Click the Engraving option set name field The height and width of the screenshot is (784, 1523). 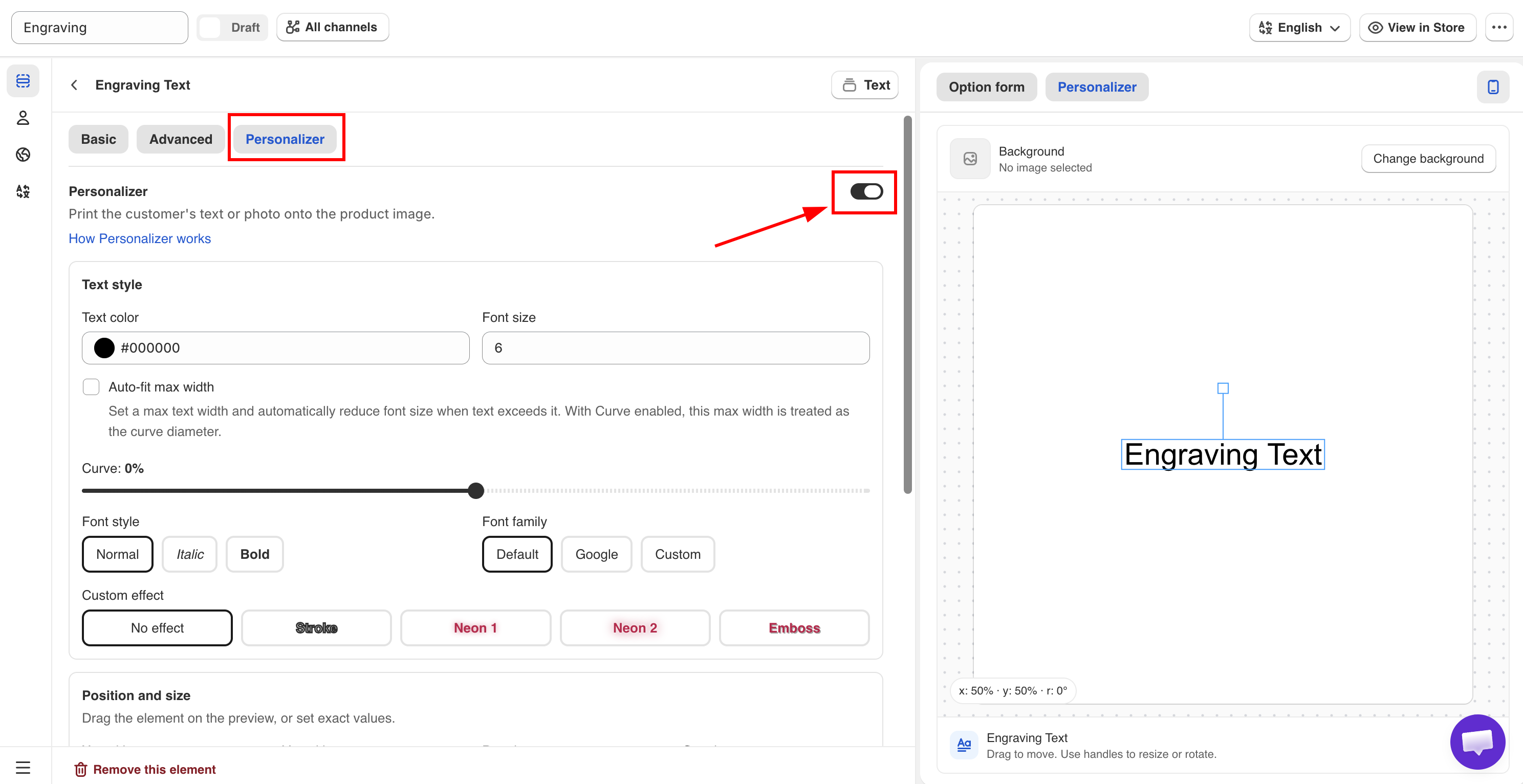pos(99,27)
